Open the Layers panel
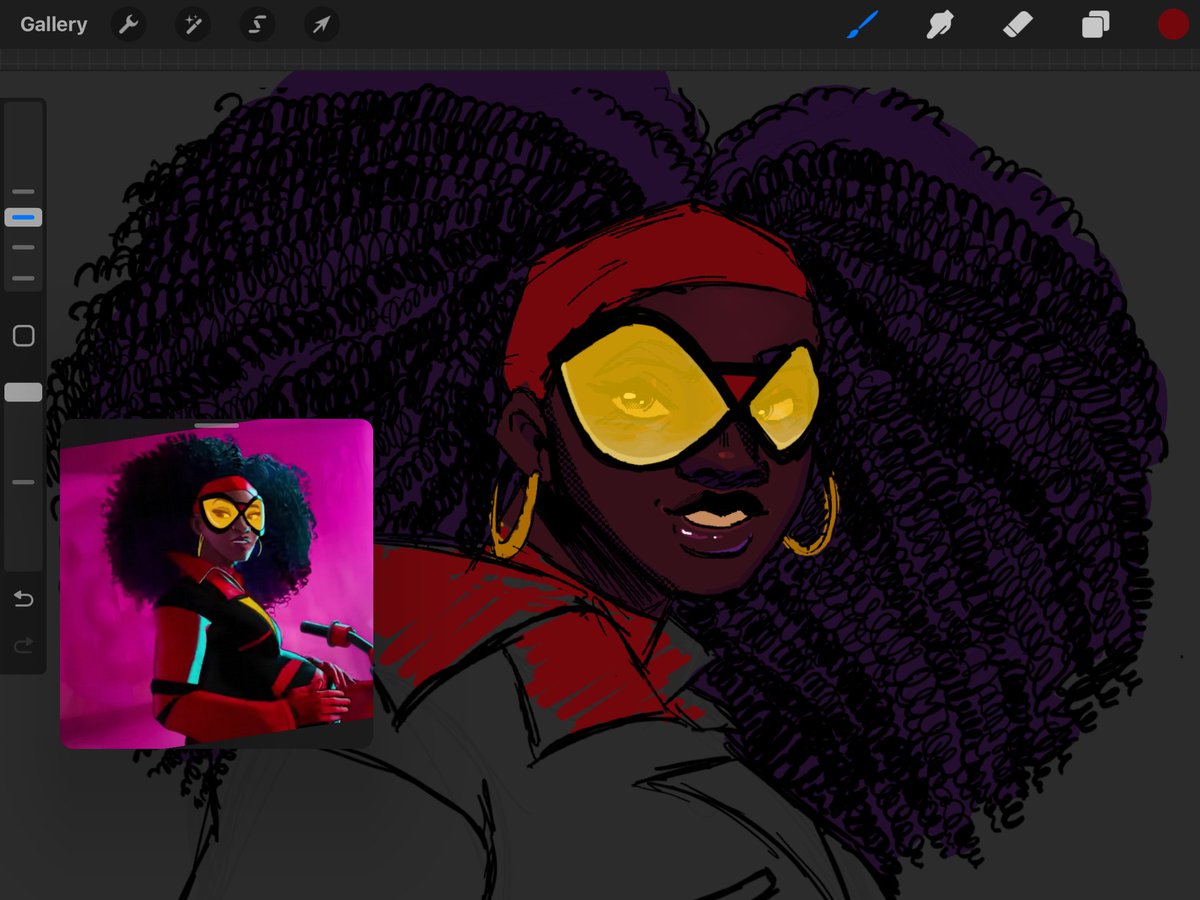The width and height of the screenshot is (1200, 900). (x=1095, y=25)
